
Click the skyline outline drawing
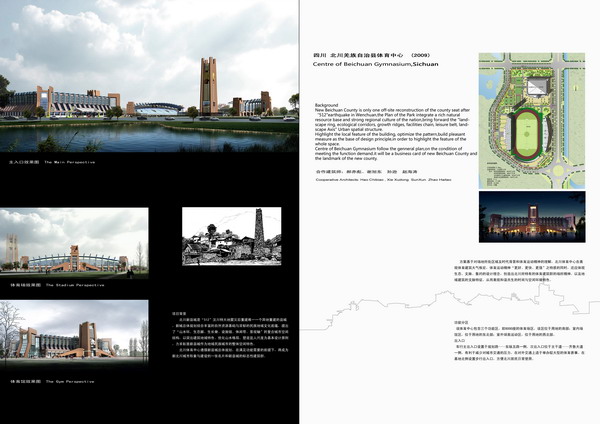pos(450,308)
